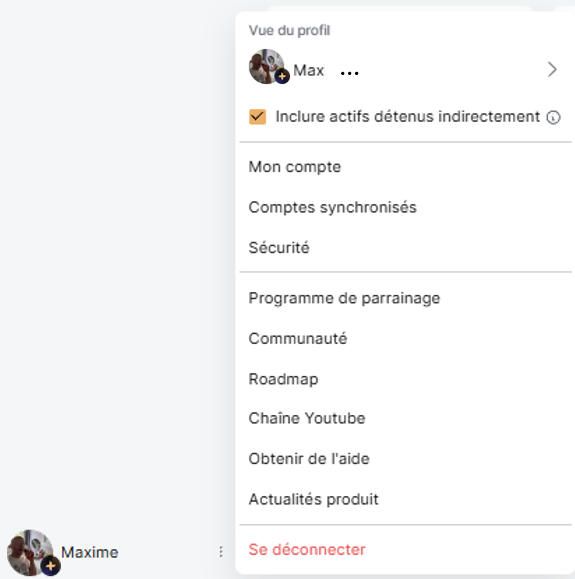The height and width of the screenshot is (579, 575).
Task: Open Chaîne Youtube link
Action: pyautogui.click(x=307, y=418)
